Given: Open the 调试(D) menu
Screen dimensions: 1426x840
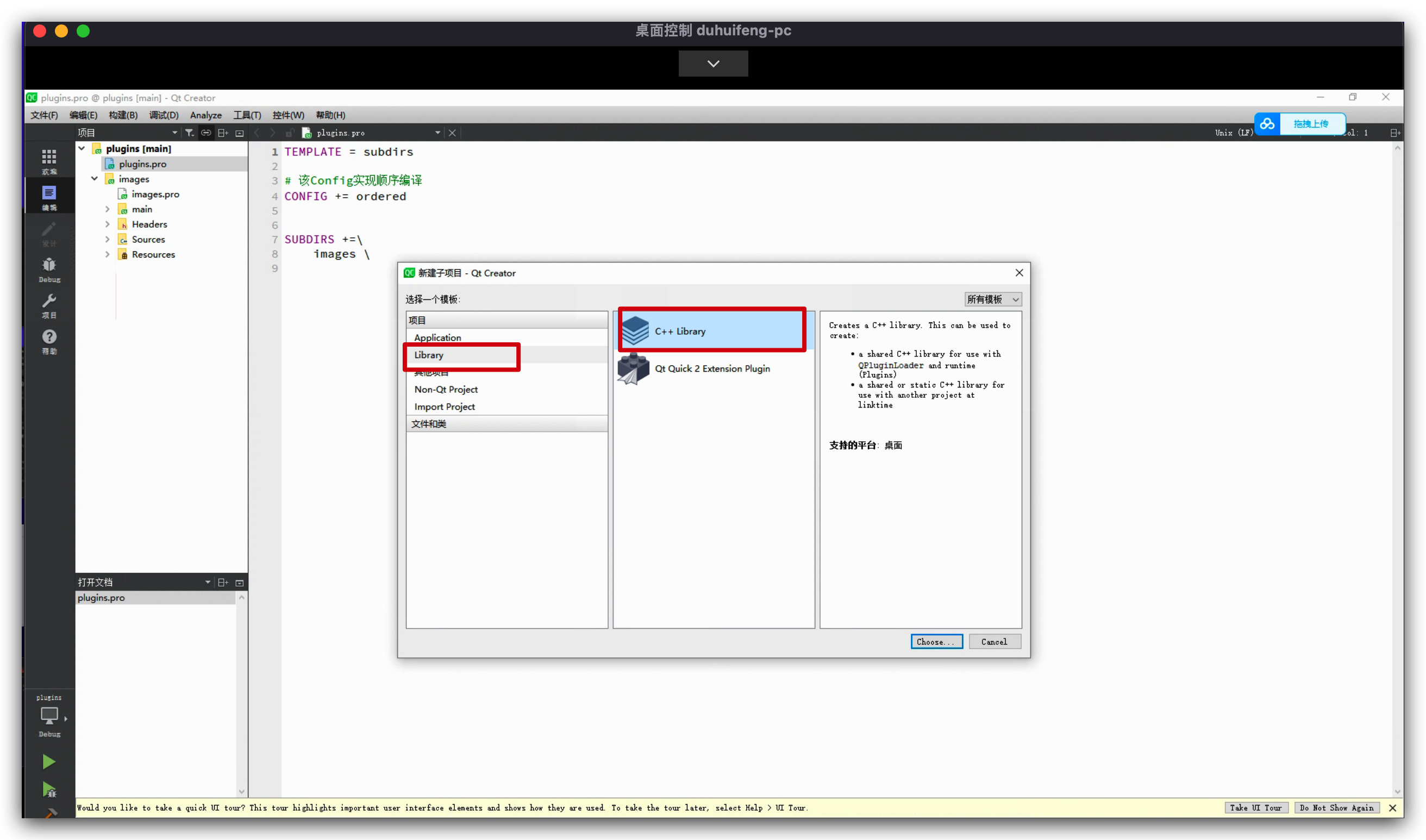Looking at the screenshot, I should (x=164, y=116).
